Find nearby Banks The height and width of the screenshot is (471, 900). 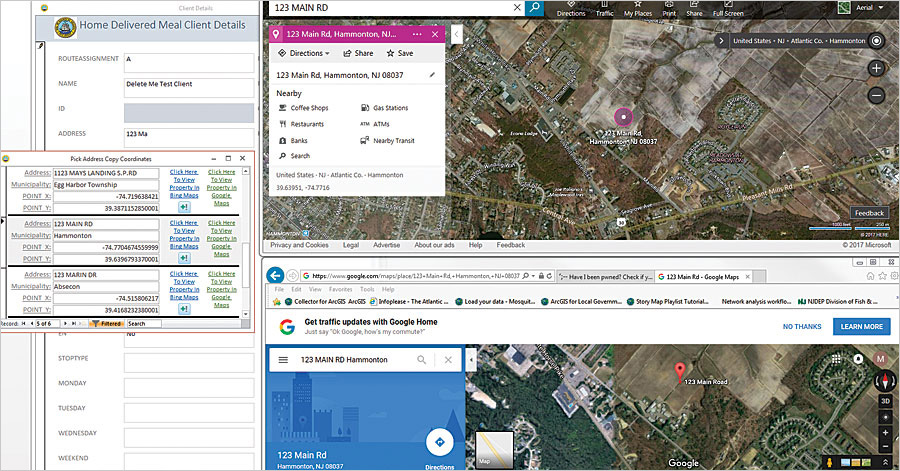293,141
